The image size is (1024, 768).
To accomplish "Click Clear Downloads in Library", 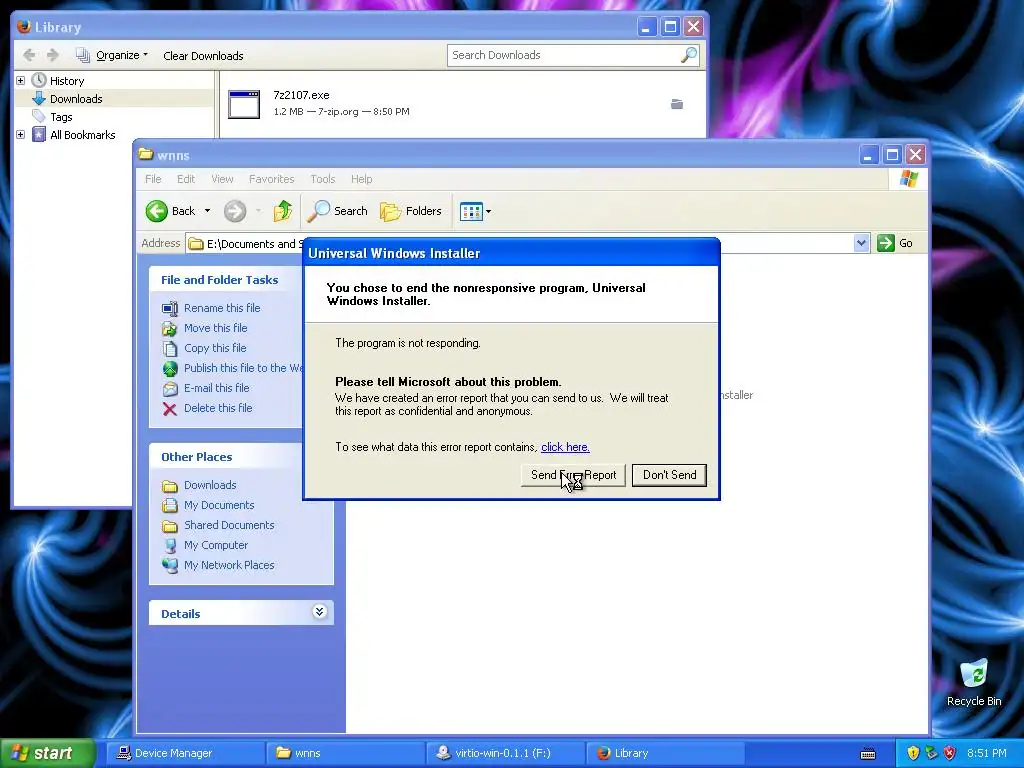I will [x=203, y=56].
